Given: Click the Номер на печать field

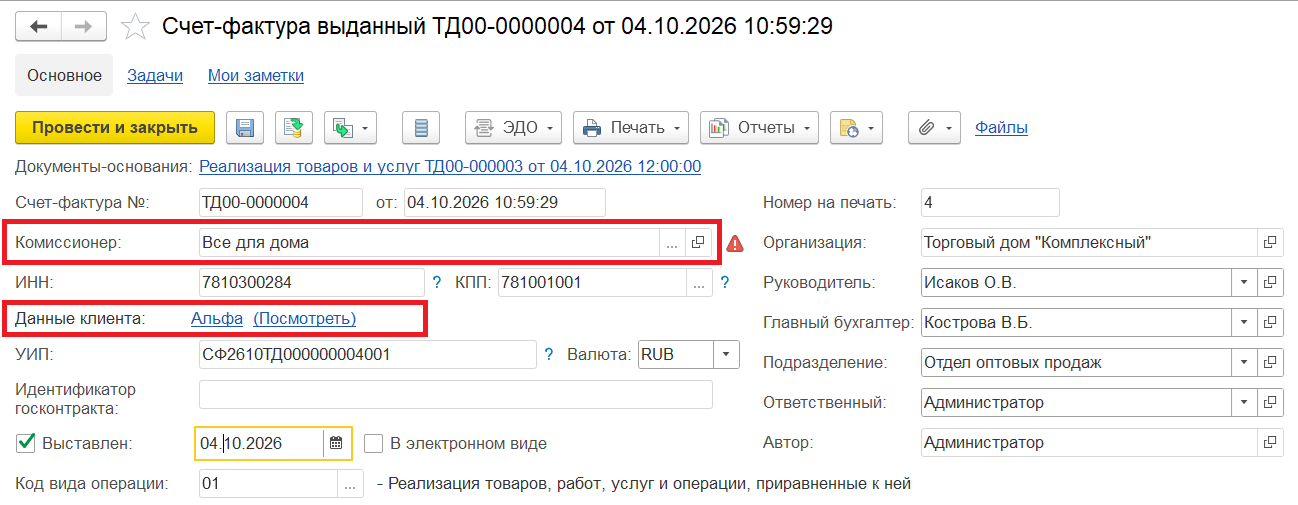Looking at the screenshot, I should 990,202.
